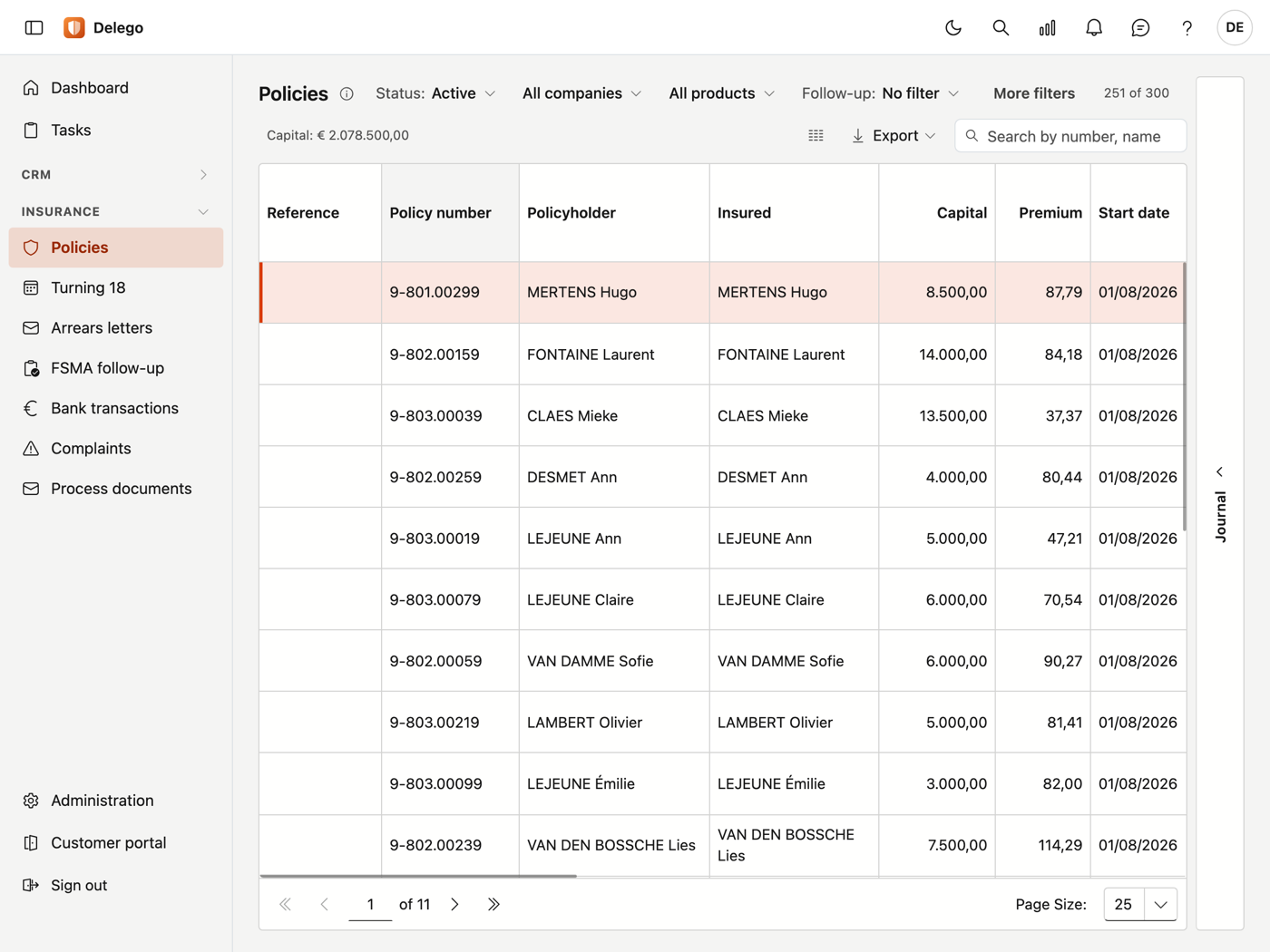Screen dimensions: 1270x952
Task: Open notifications bell icon
Action: (x=1094, y=27)
